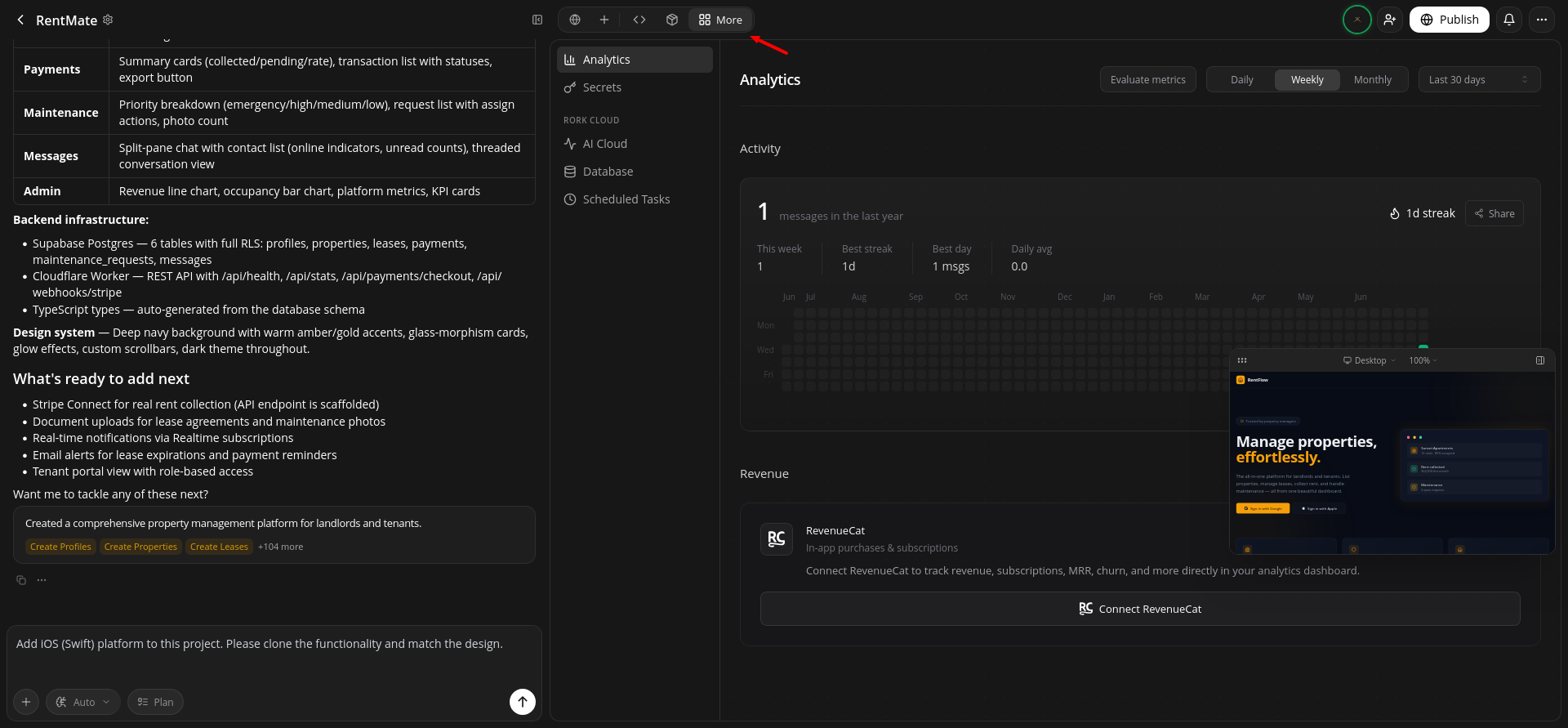Click the green activity cell in heatmap

[1423, 349]
